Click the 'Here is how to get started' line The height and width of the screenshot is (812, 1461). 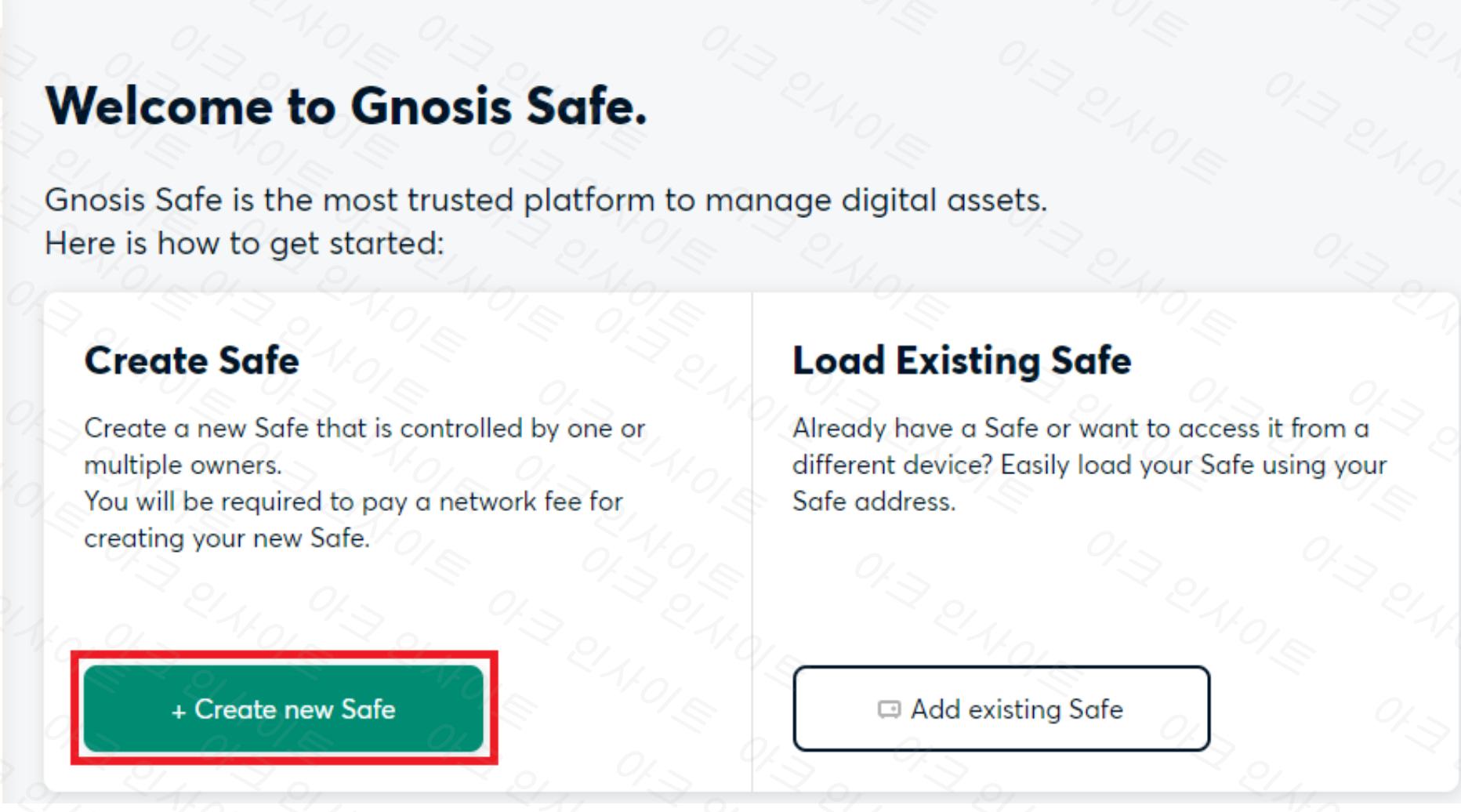coord(245,244)
